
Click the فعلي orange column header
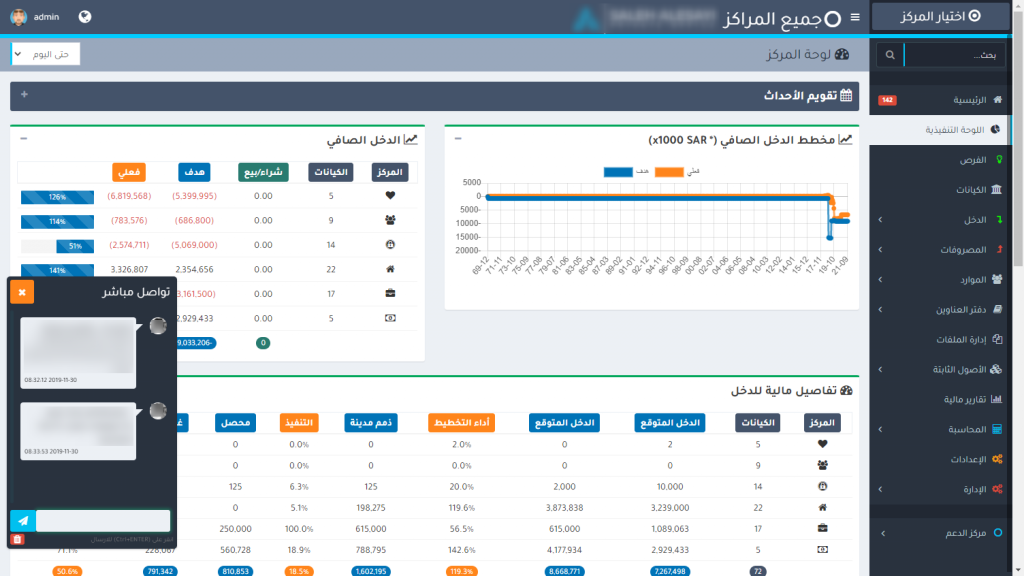(129, 172)
